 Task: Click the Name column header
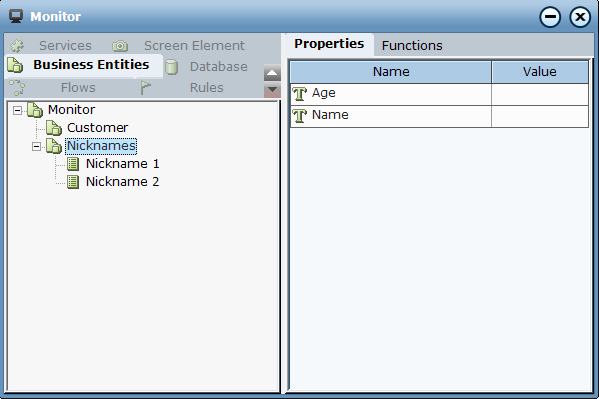coord(391,72)
